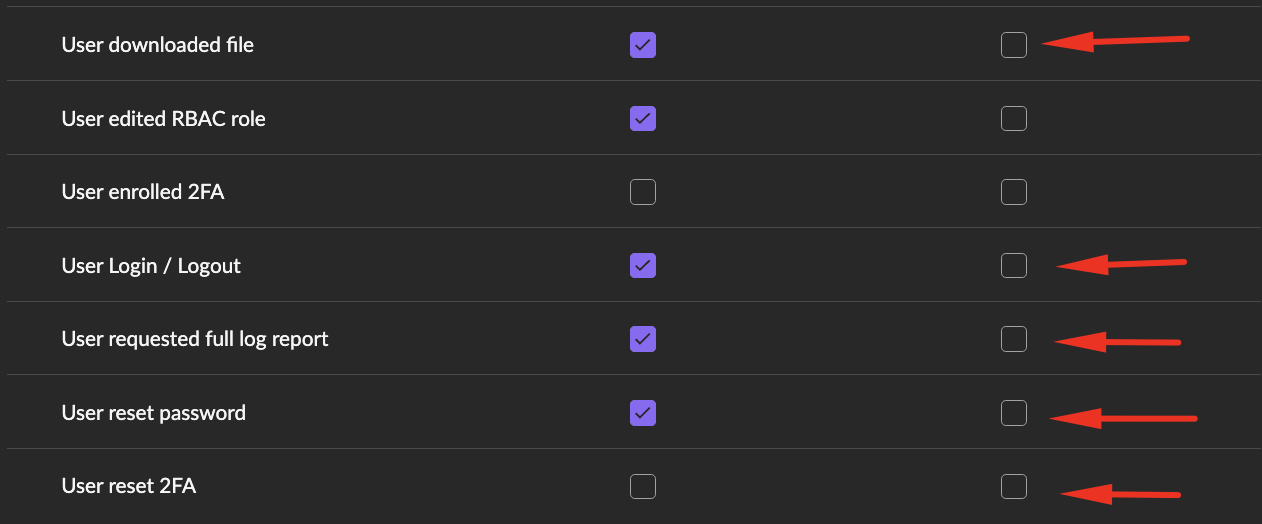Check second checkbox for User reset password
1262x524 pixels.
coord(1014,413)
